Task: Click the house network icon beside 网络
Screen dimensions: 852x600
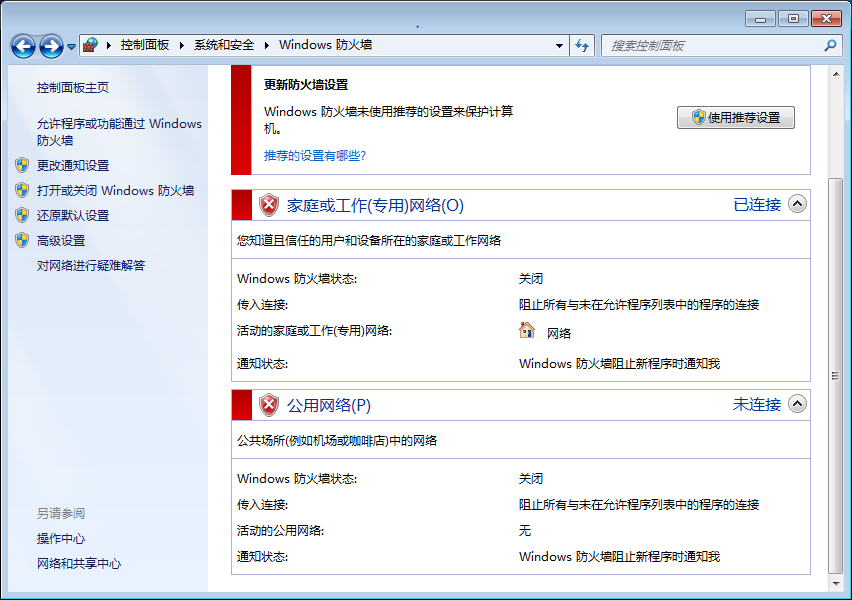Action: tap(527, 330)
